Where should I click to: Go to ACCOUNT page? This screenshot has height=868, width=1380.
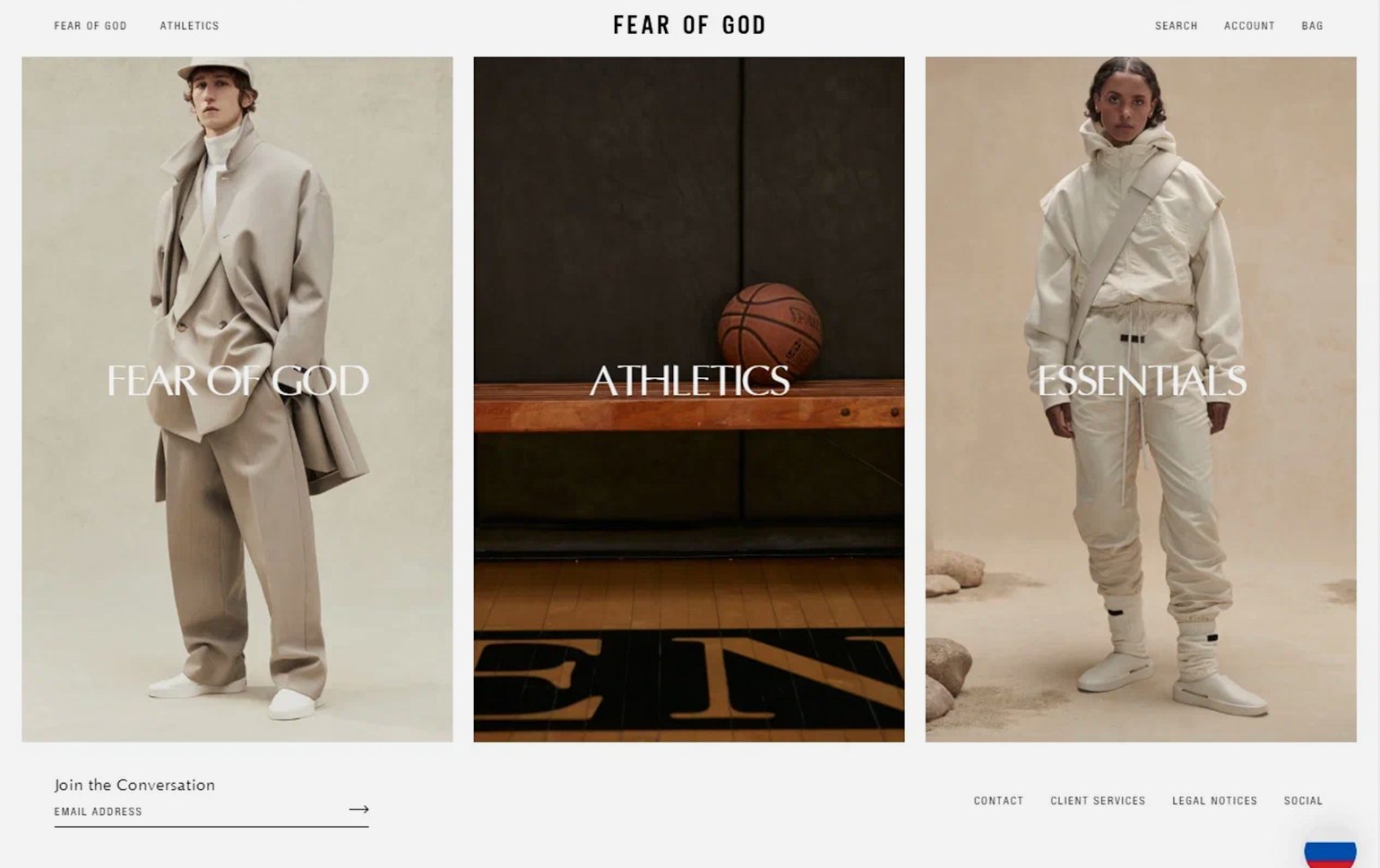[x=1249, y=26]
